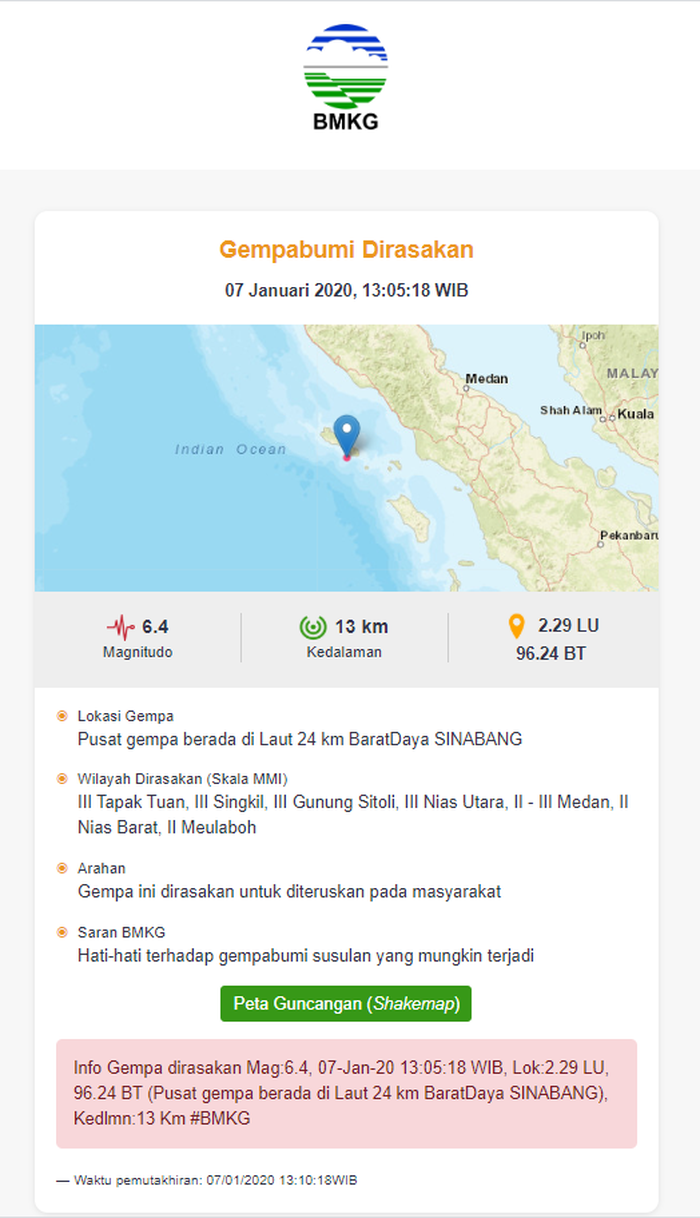Click the 13 km depth value
The height and width of the screenshot is (1218, 700).
click(361, 627)
